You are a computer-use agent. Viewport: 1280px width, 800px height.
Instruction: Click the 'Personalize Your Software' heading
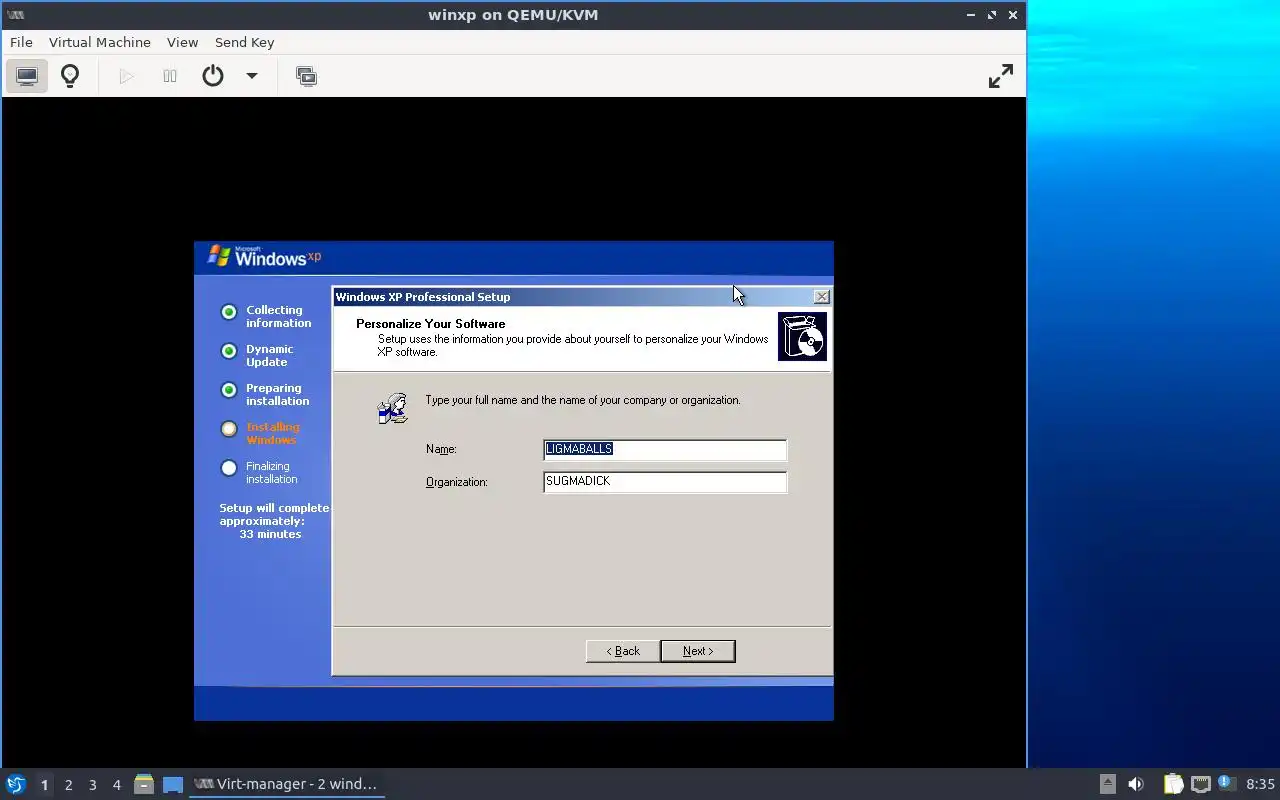coord(431,324)
